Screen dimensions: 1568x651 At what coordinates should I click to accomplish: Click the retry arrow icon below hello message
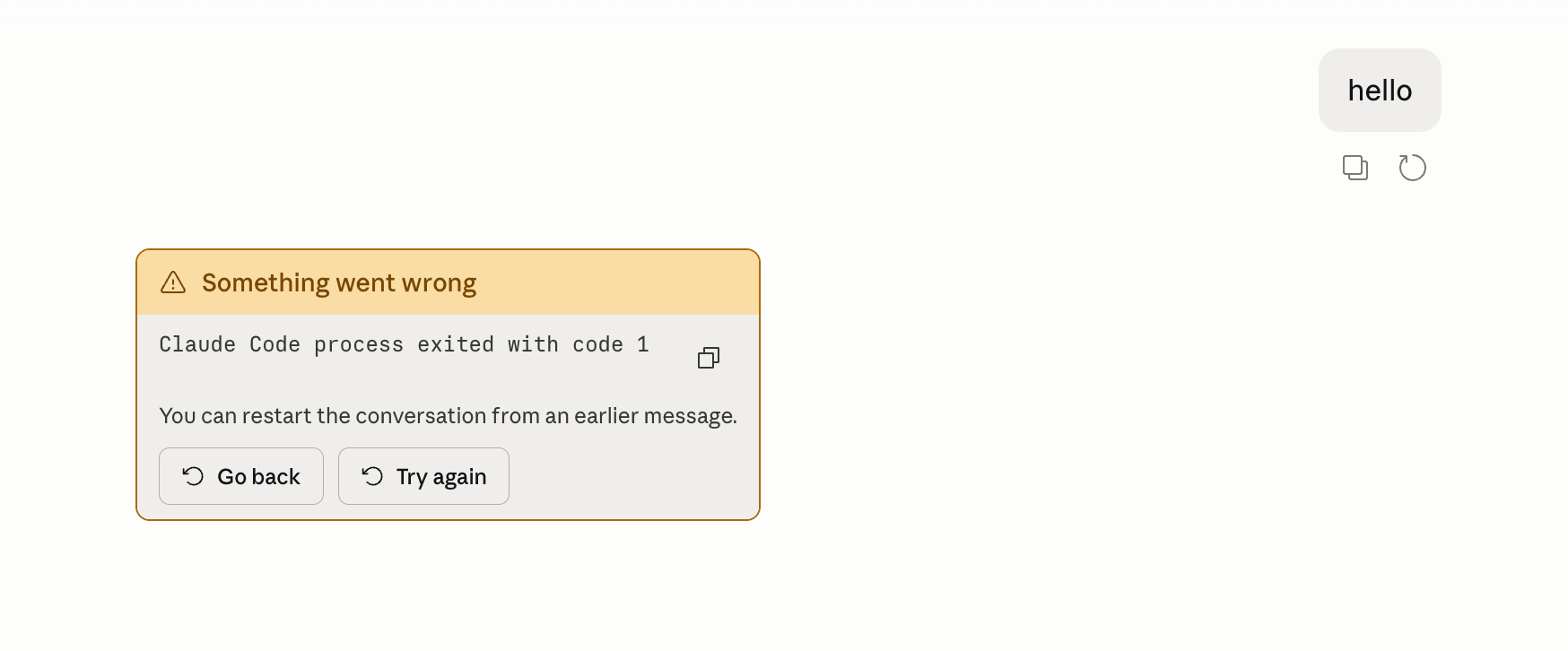pyautogui.click(x=1412, y=168)
